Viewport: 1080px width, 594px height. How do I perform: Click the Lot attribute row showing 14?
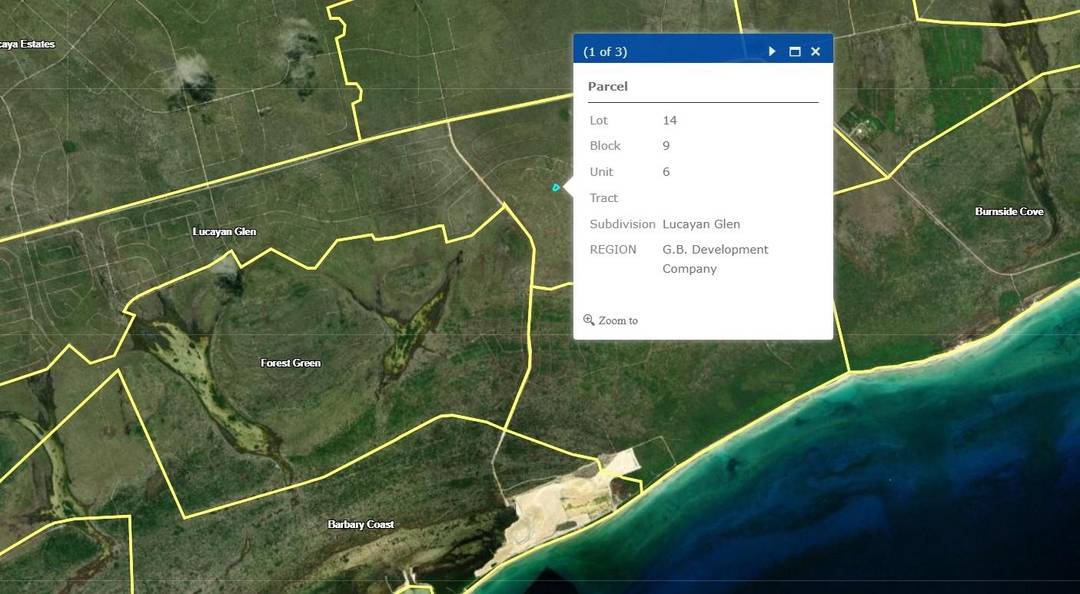tap(630, 120)
